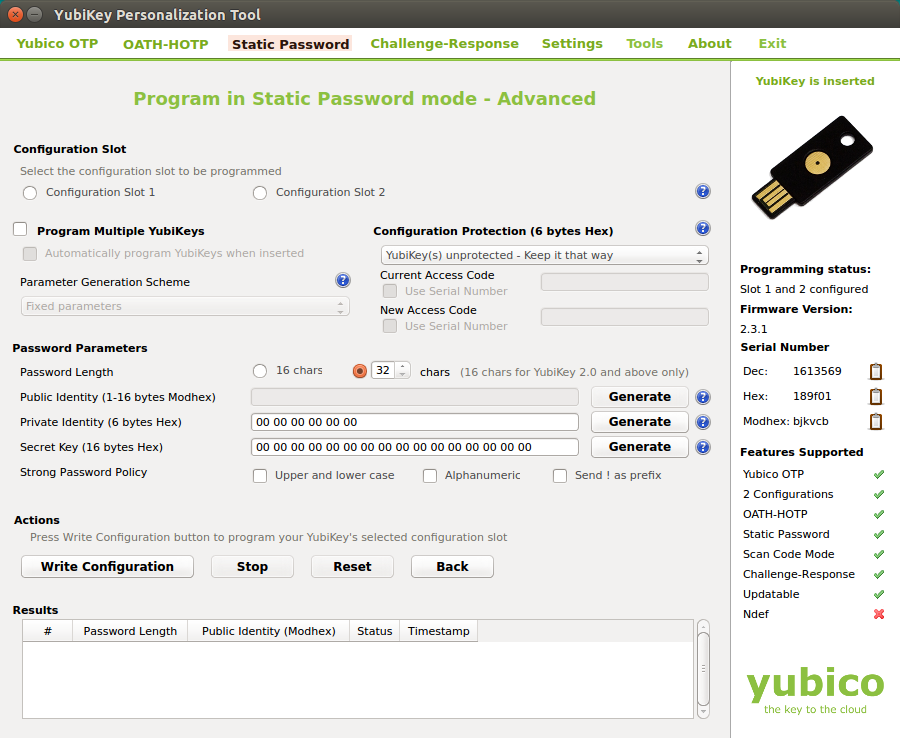Viewport: 900px width, 738px height.
Task: Open help icon beside Secret Key Generate
Action: (x=703, y=447)
